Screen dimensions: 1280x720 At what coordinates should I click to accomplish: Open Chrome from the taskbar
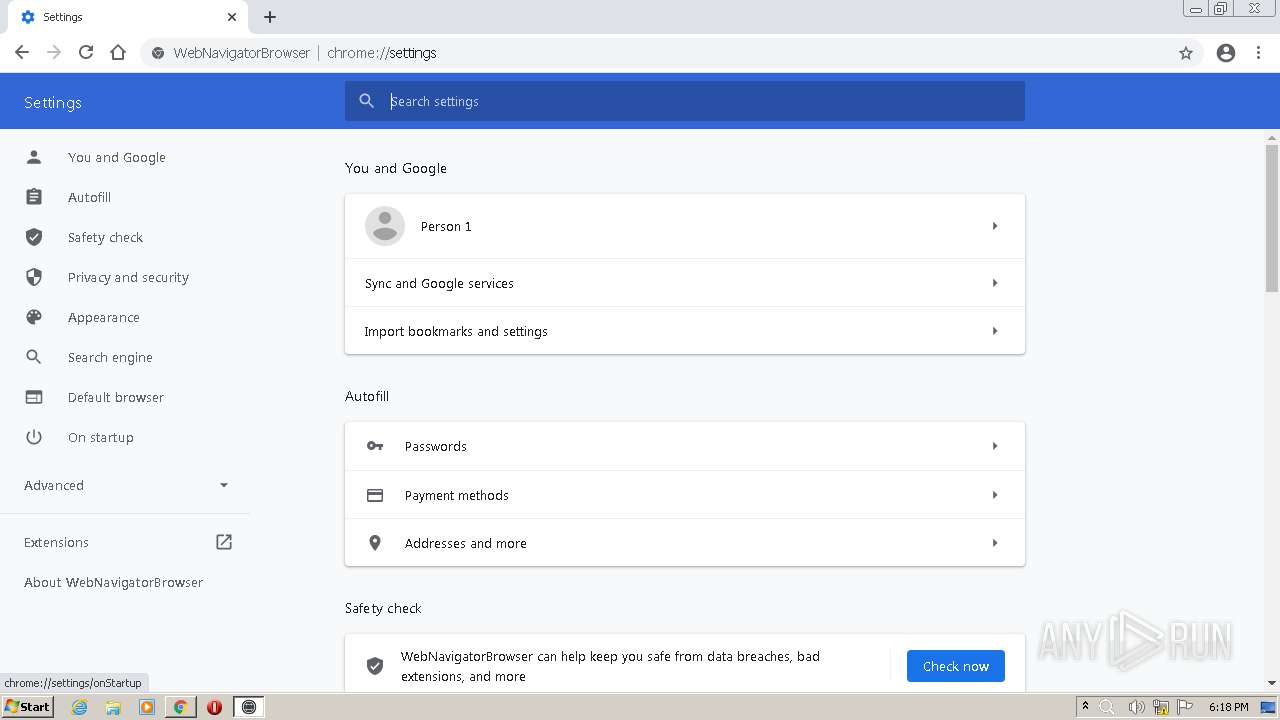point(180,707)
